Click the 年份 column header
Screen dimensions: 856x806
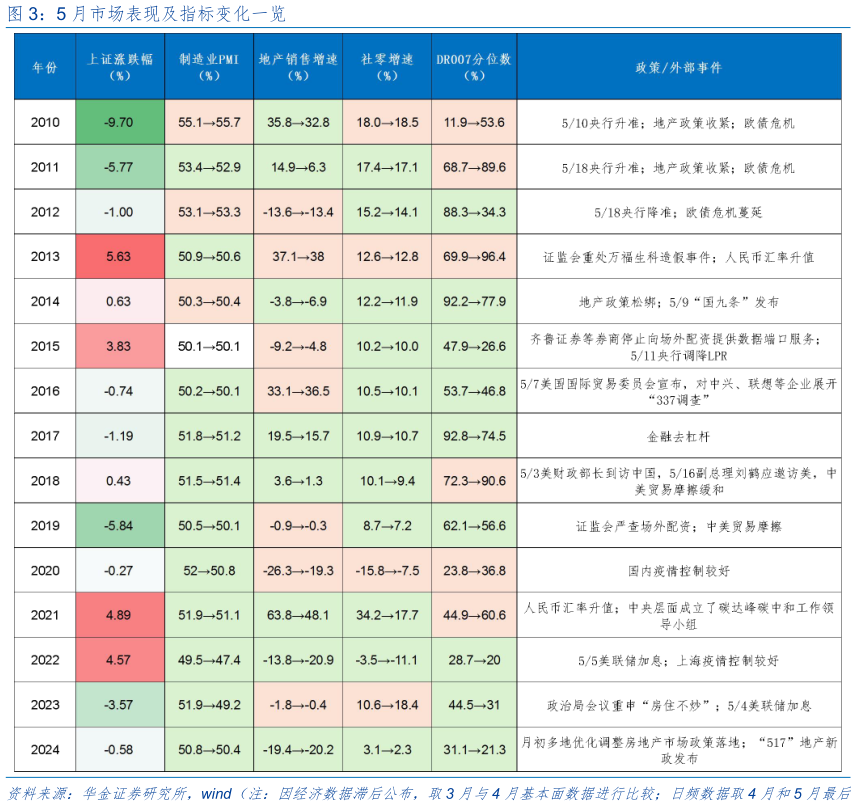click(x=42, y=68)
